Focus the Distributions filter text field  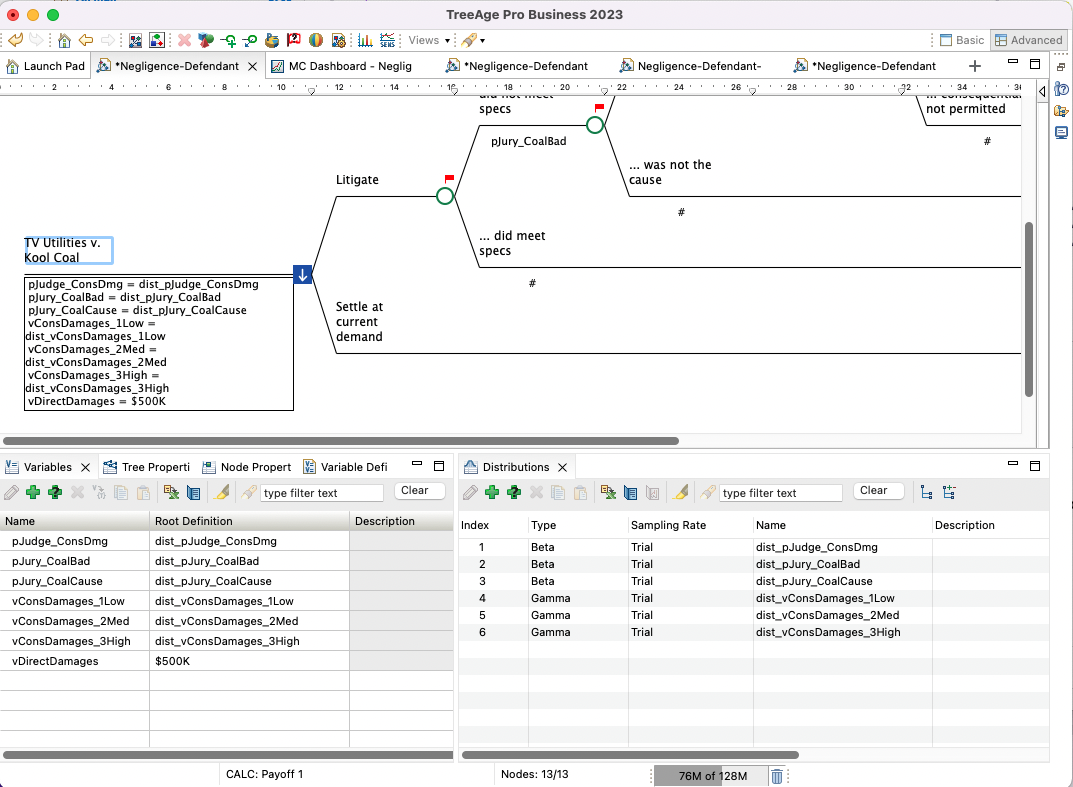coord(781,493)
